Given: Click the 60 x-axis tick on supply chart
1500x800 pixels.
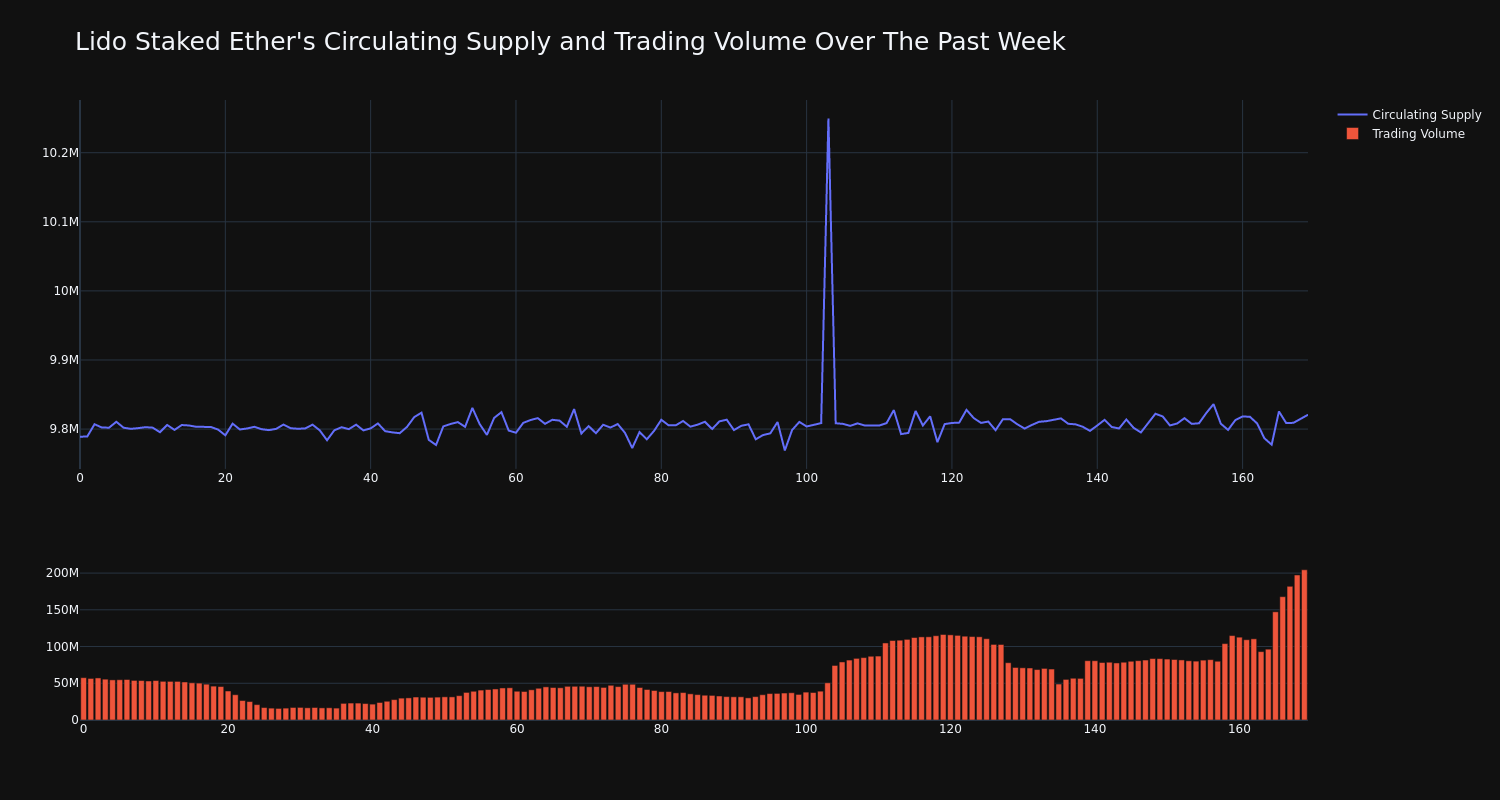Looking at the screenshot, I should tap(515, 478).
